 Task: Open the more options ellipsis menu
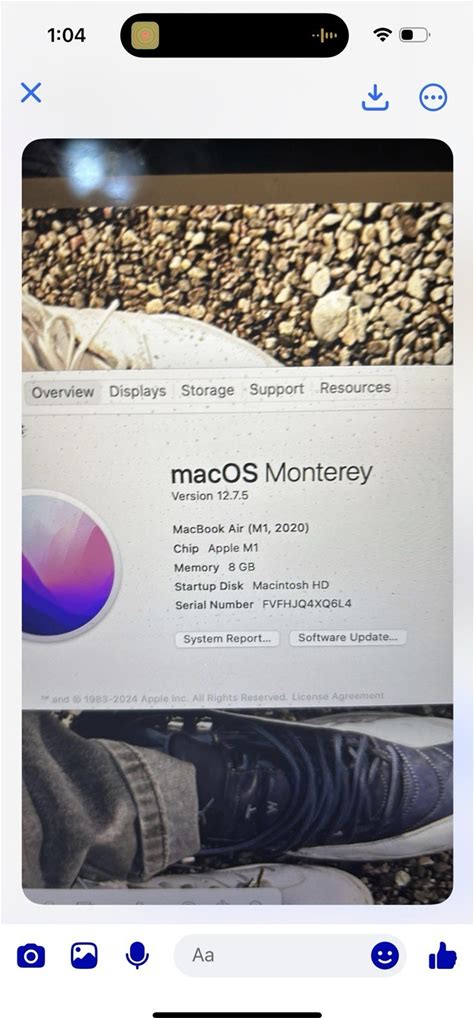[x=433, y=98]
